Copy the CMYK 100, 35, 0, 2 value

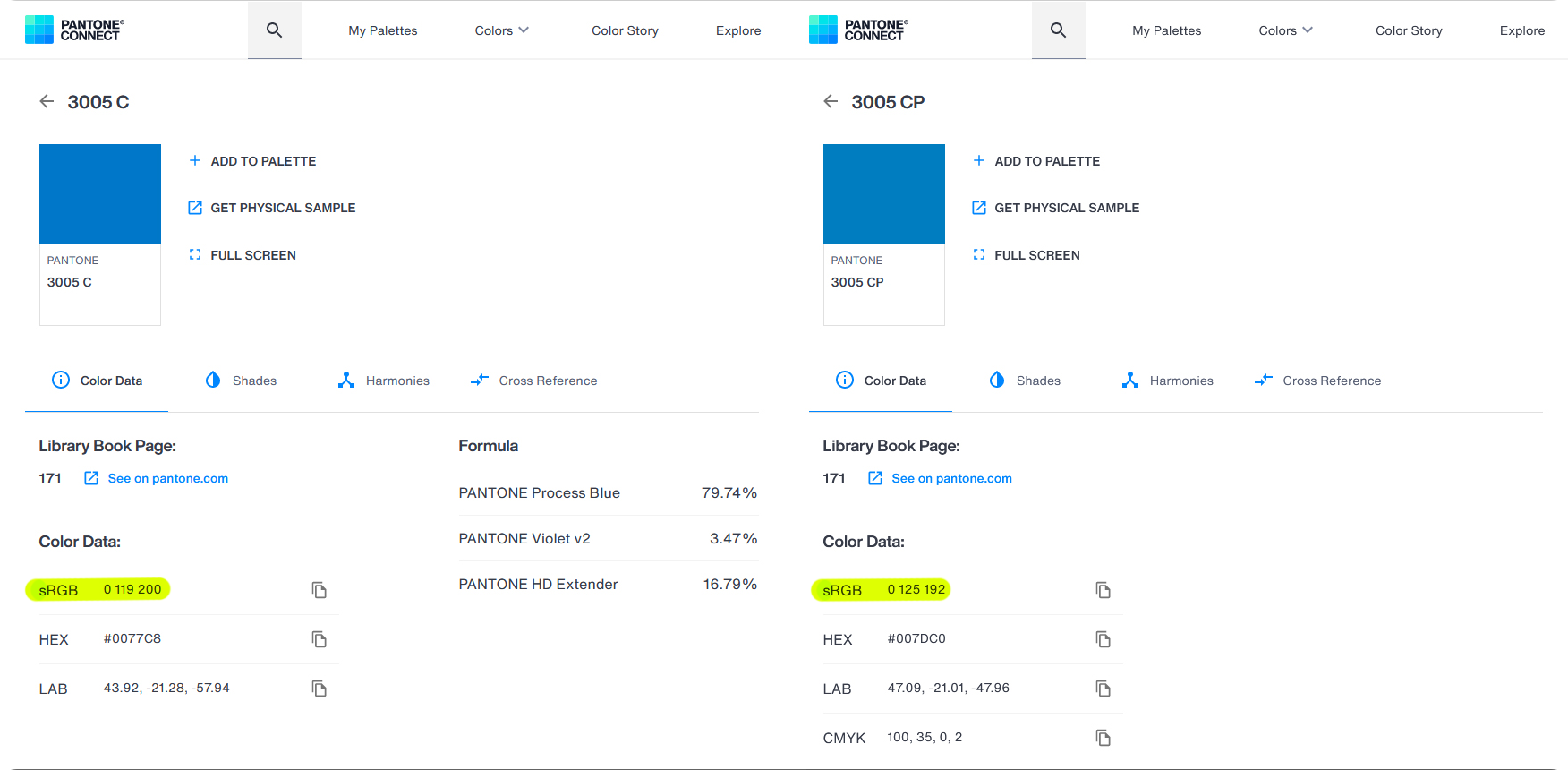tap(1103, 738)
